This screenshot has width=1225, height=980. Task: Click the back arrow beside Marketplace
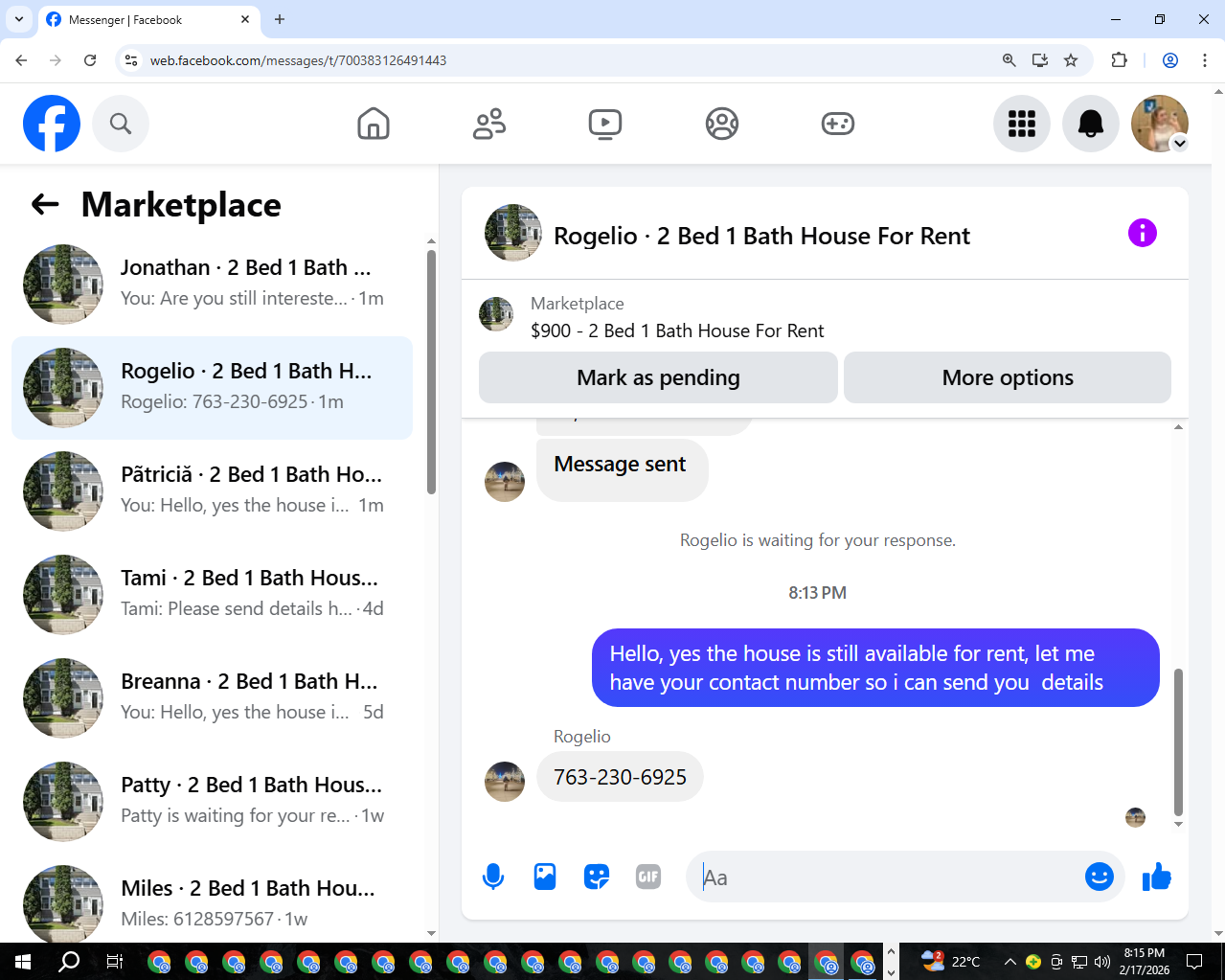45,204
